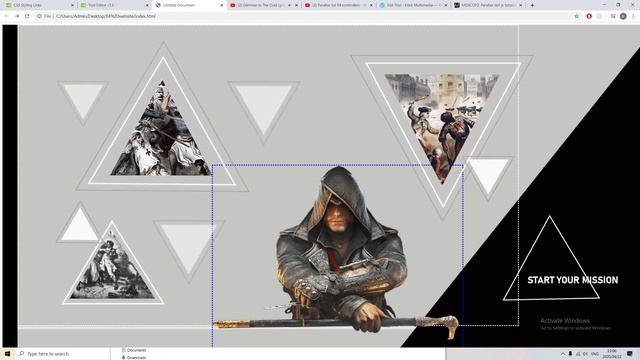
Task: Open the Tryit Editor browser tab
Action: [x=113, y=5]
